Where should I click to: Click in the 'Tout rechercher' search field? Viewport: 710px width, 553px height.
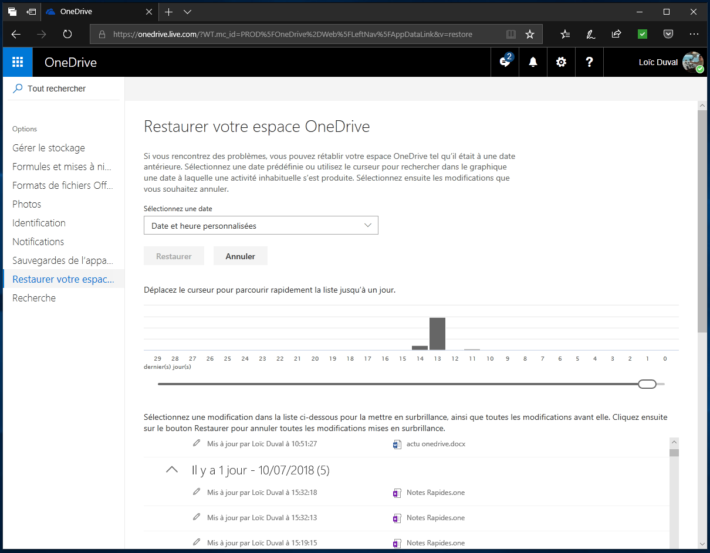click(63, 89)
